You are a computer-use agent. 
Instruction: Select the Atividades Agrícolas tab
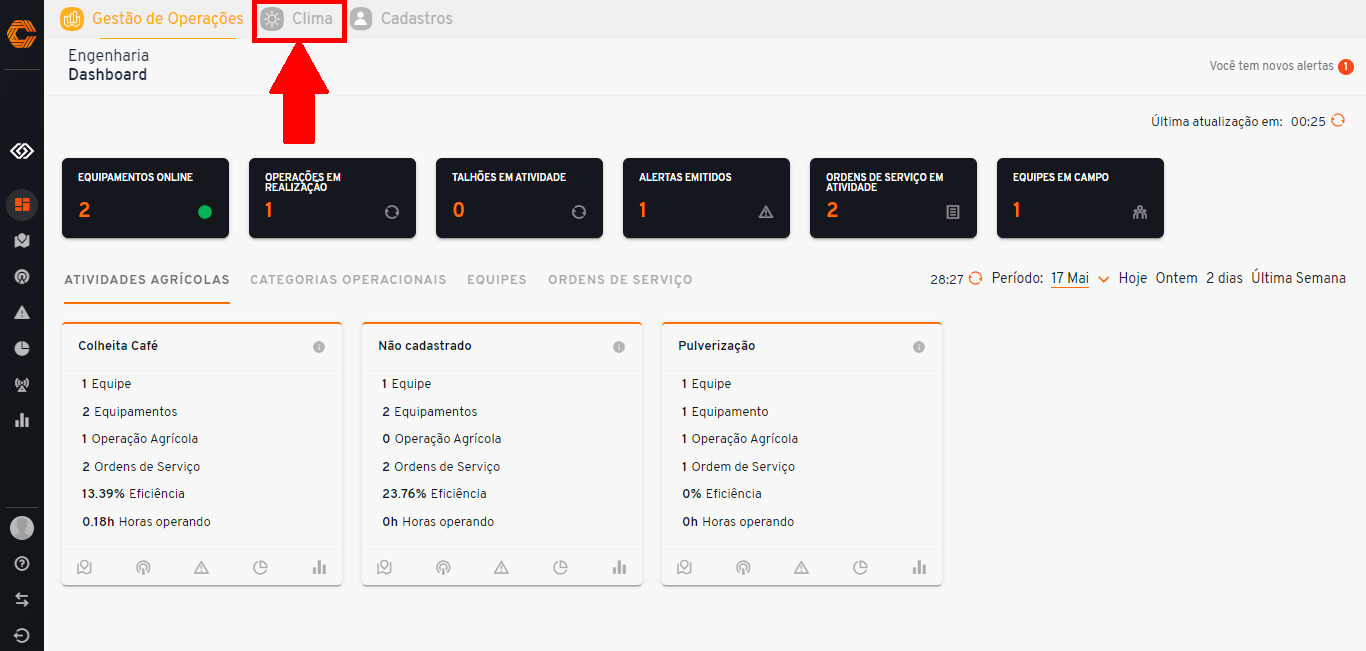tap(147, 280)
